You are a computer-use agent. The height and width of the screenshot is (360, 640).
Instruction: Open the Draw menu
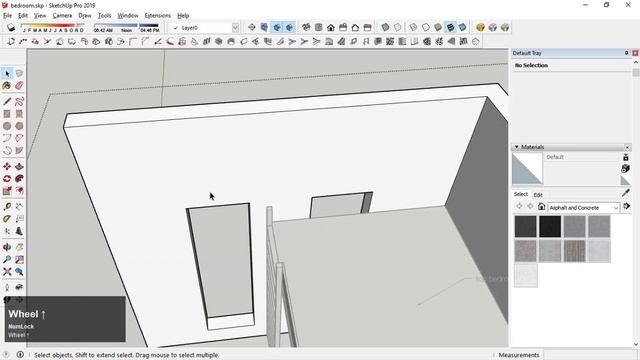pyautogui.click(x=85, y=16)
